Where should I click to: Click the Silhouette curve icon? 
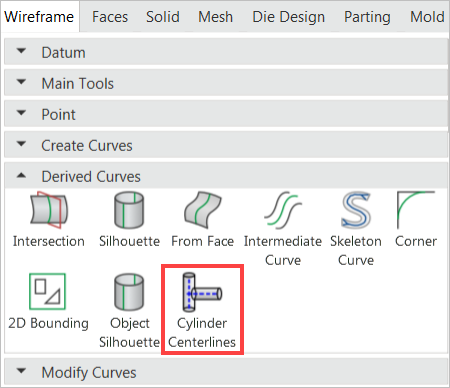click(x=129, y=220)
